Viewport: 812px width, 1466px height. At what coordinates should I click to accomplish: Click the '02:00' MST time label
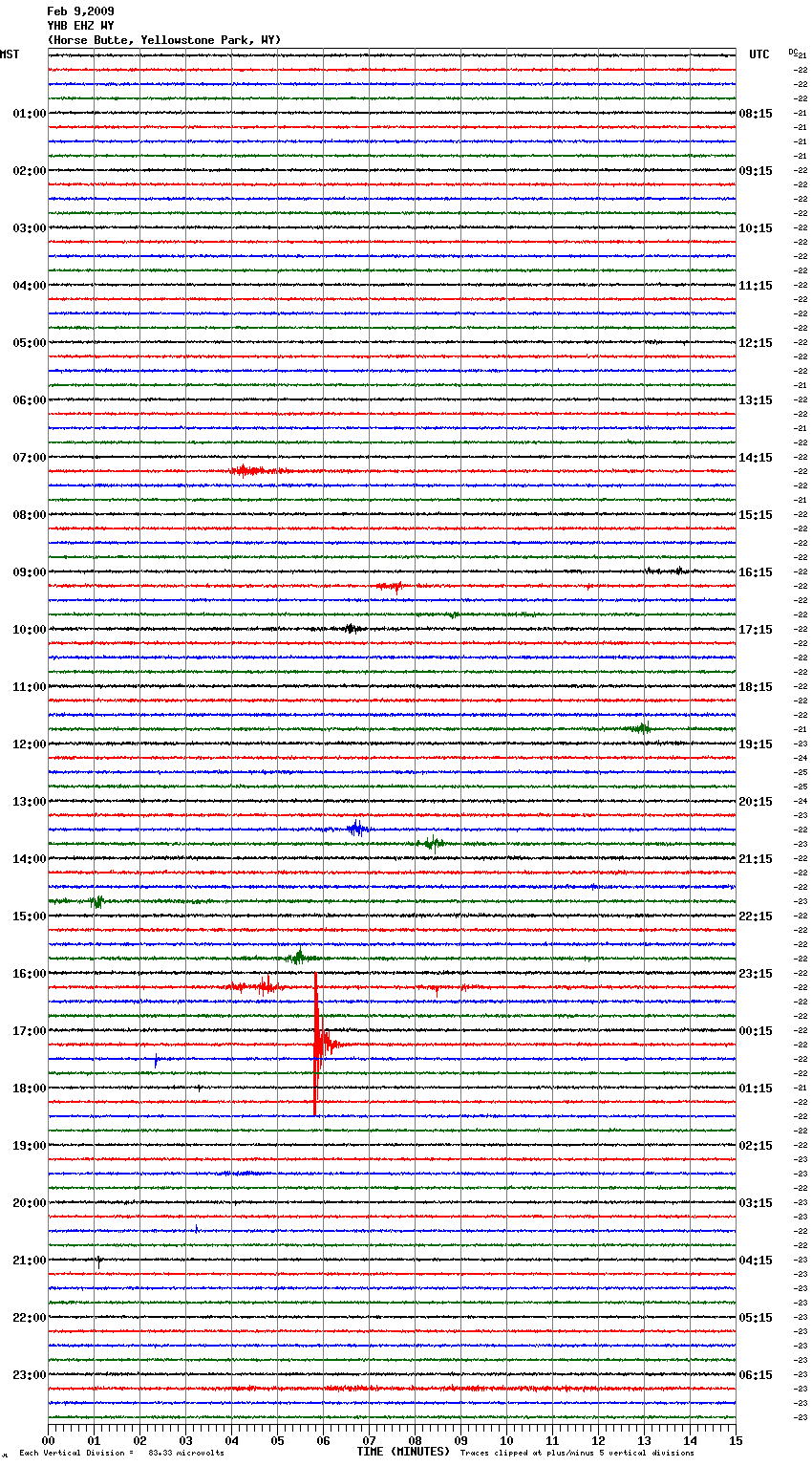pos(30,171)
